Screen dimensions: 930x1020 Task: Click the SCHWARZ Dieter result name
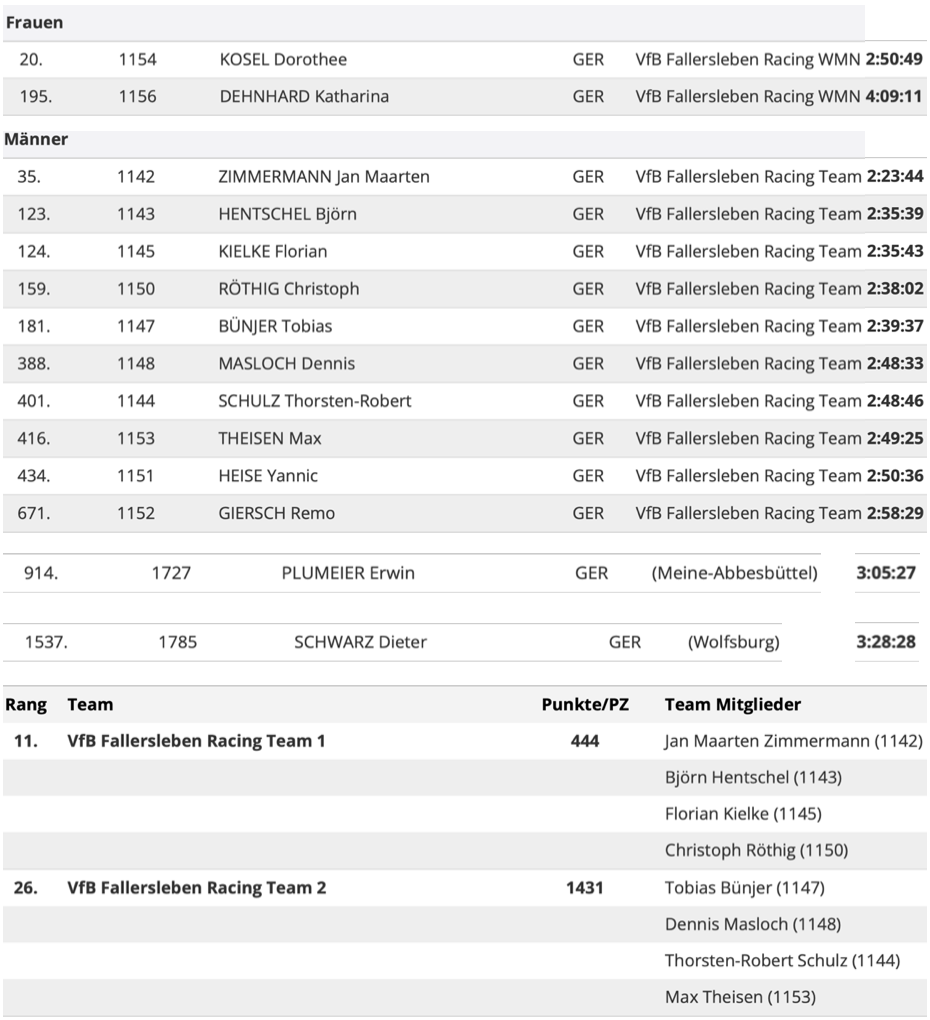pyautogui.click(x=360, y=642)
